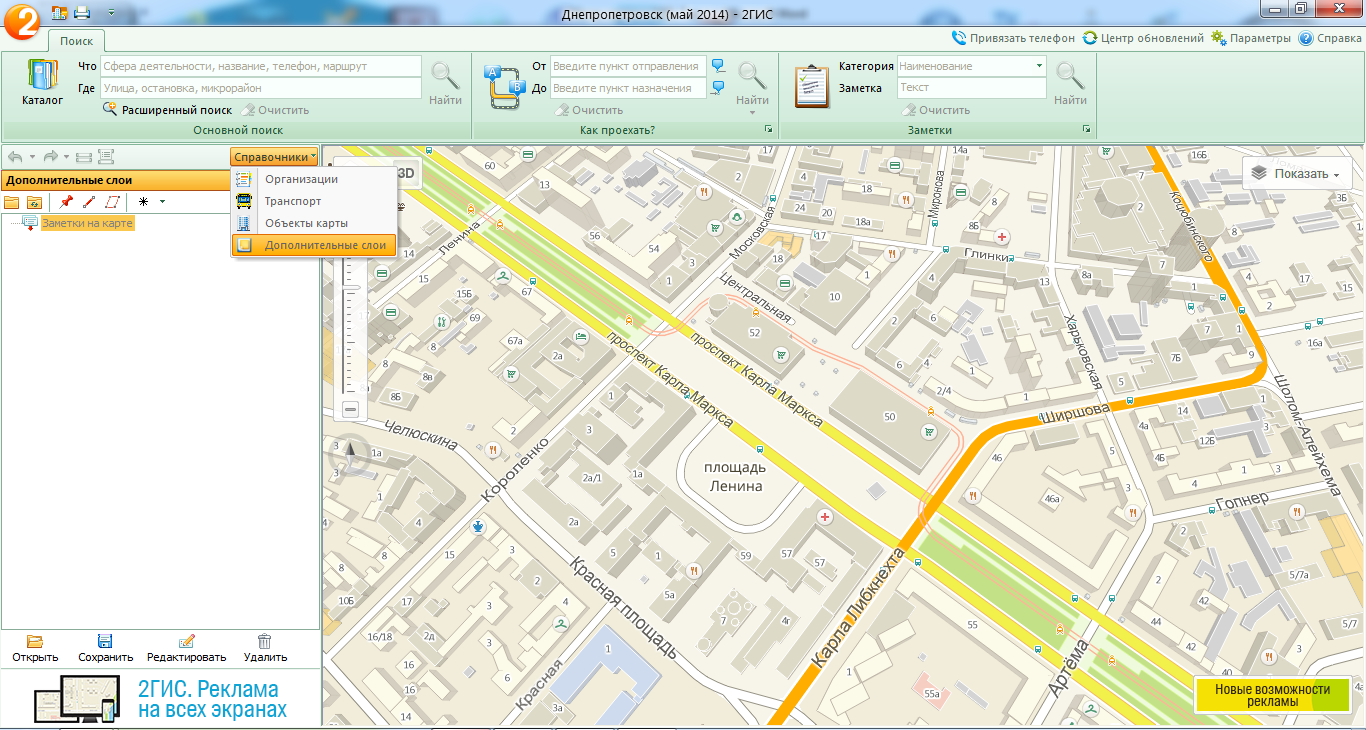1366x730 pixels.
Task: Click the zoom out minus button
Action: point(350,409)
